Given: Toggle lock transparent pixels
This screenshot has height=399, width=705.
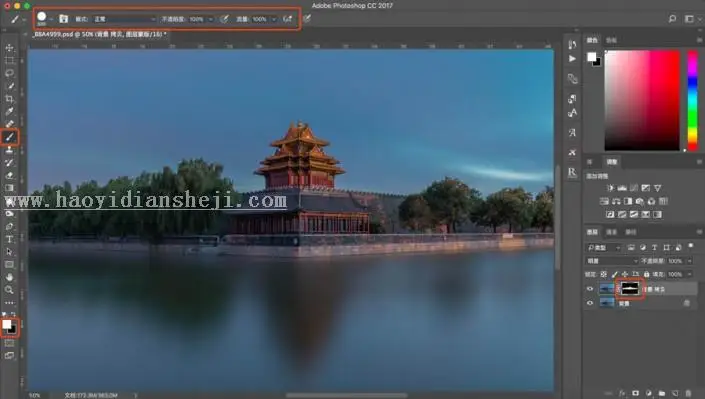Looking at the screenshot, I should coord(603,274).
